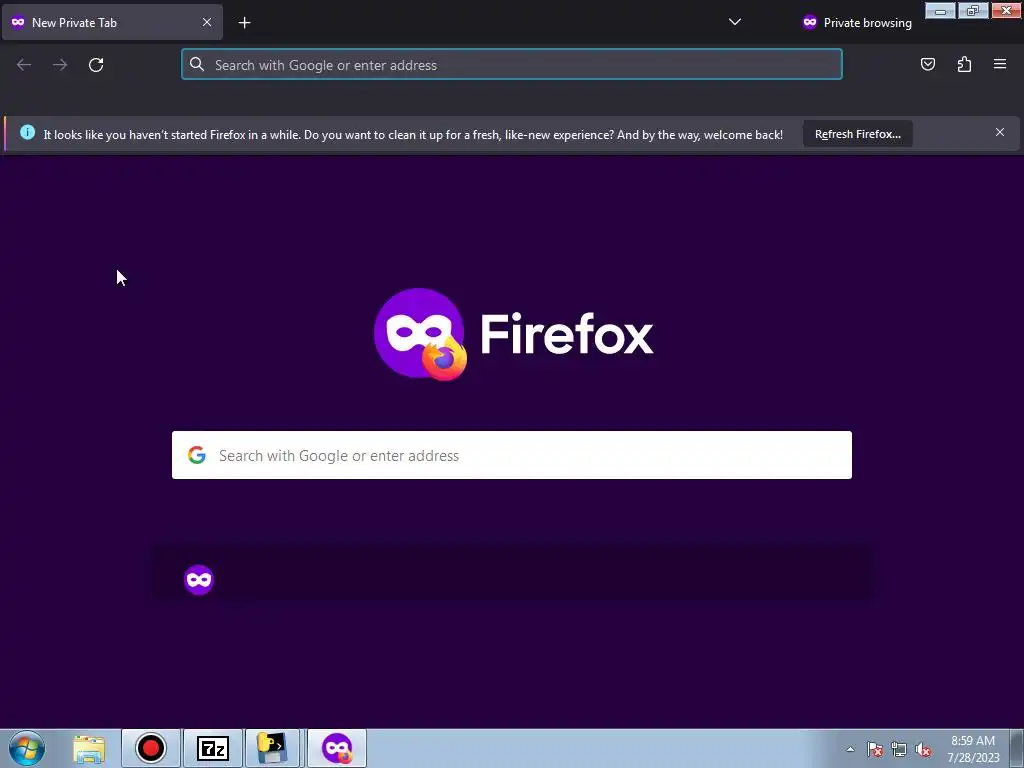This screenshot has height=768, width=1024.
Task: Restore down the Firefox window
Action: (x=973, y=11)
